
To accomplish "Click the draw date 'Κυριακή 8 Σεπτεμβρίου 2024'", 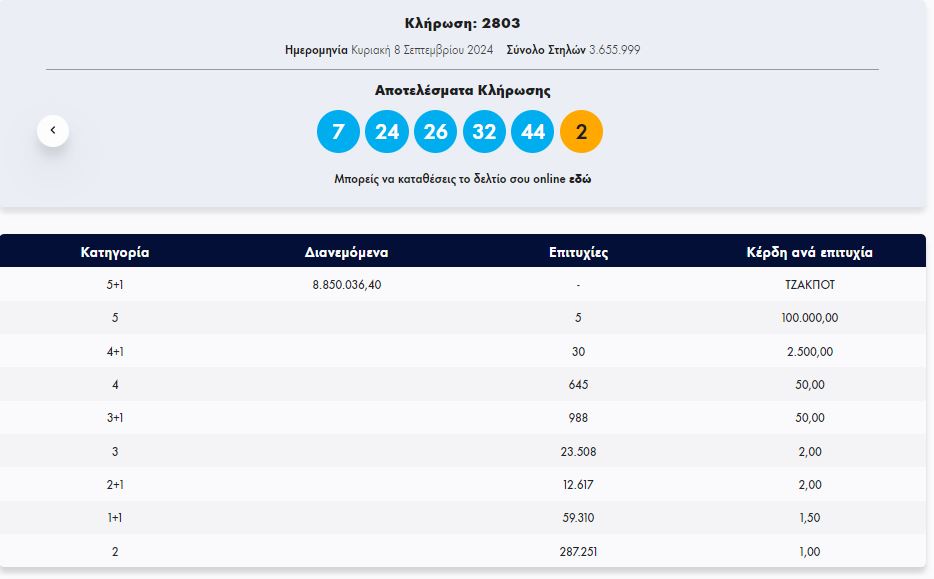I will tap(422, 49).
